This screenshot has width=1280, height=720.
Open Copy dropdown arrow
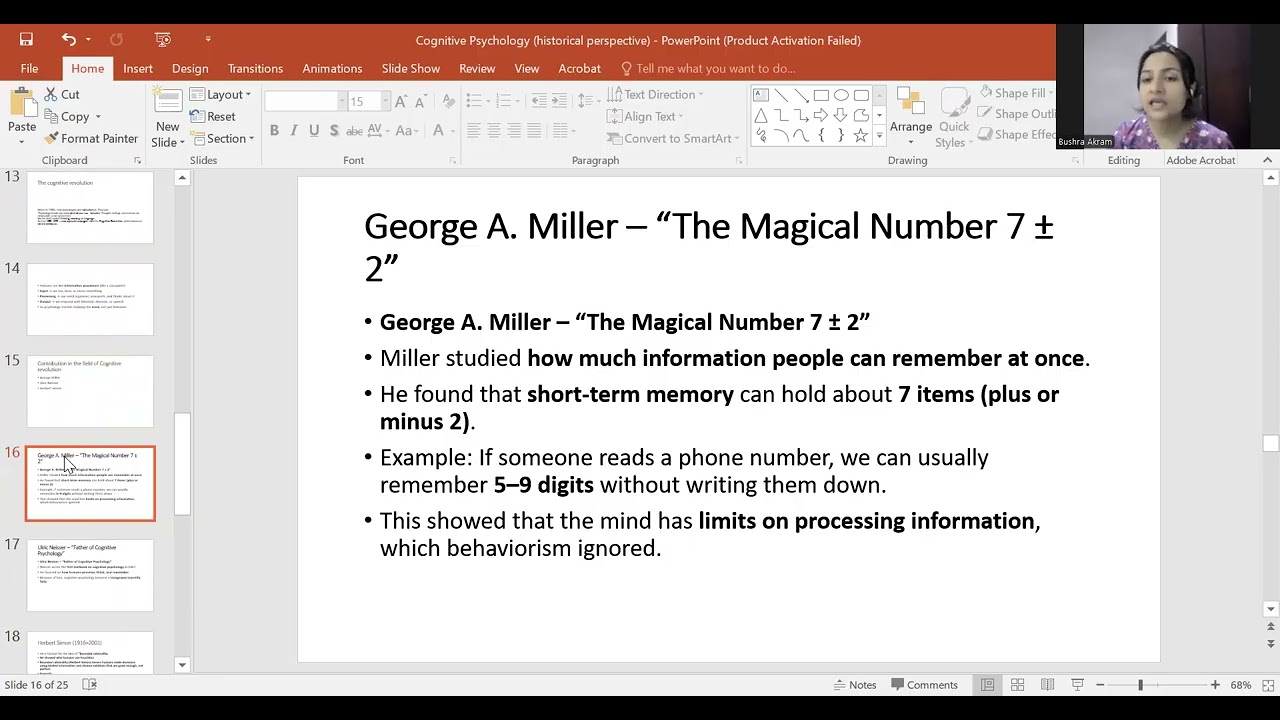point(97,117)
